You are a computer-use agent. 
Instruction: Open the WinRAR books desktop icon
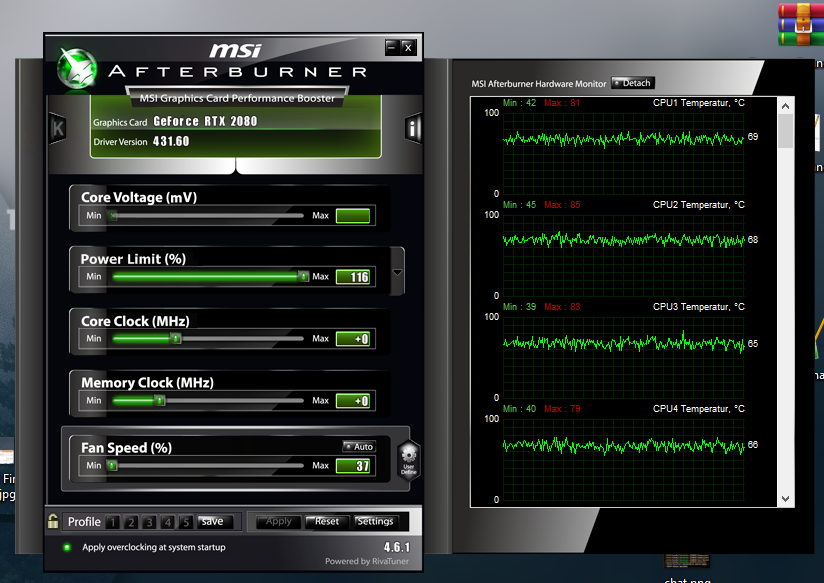(x=801, y=24)
